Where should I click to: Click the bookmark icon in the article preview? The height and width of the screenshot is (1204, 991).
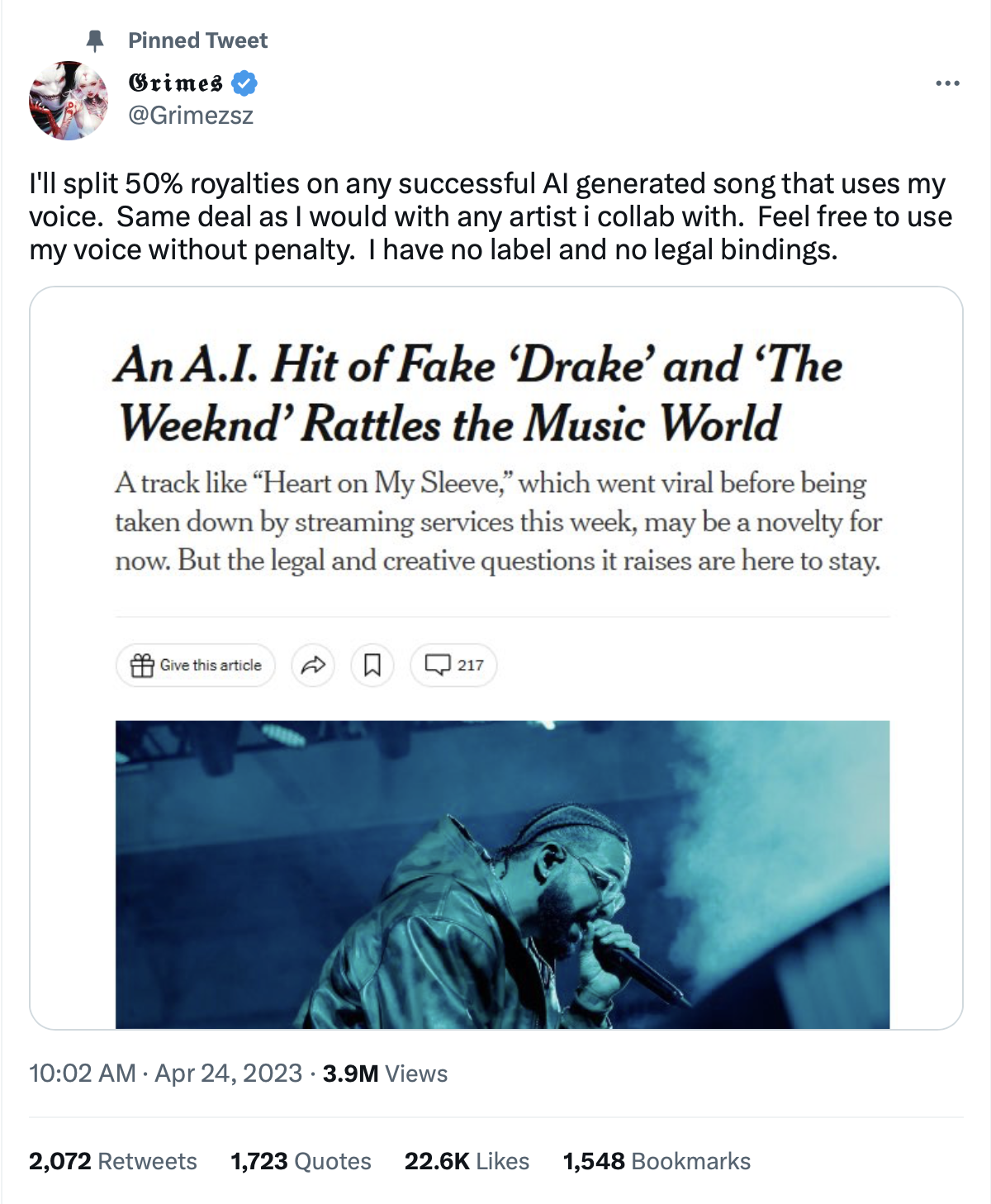click(x=372, y=664)
